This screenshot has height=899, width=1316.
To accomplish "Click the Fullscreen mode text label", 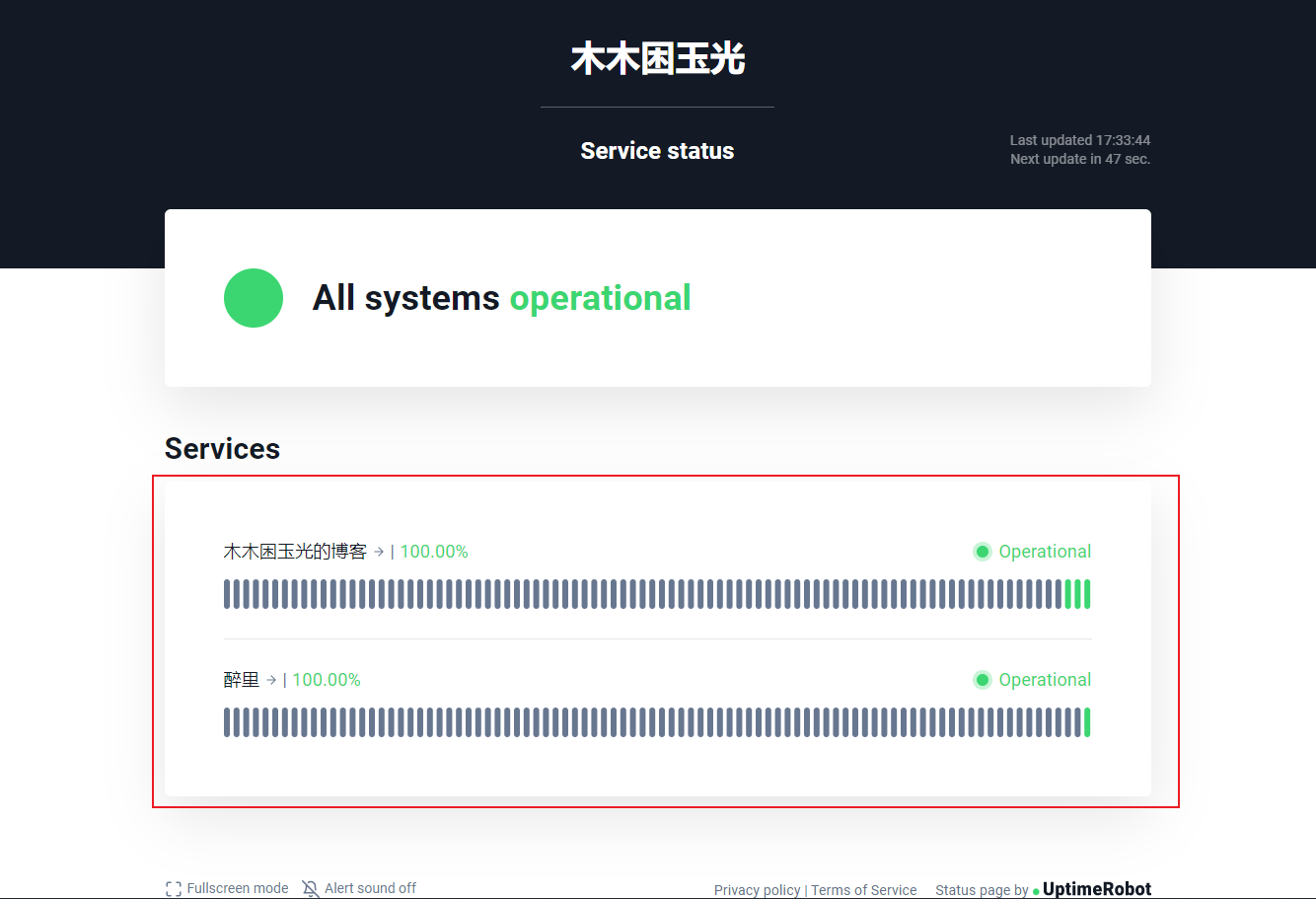I will point(238,888).
